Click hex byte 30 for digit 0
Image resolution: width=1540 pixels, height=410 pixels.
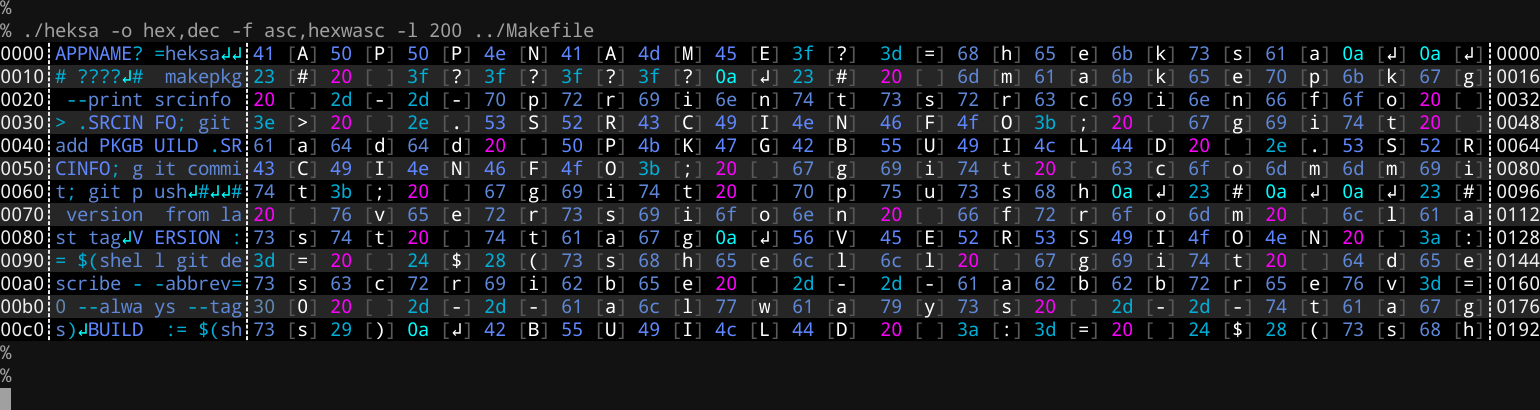click(264, 306)
